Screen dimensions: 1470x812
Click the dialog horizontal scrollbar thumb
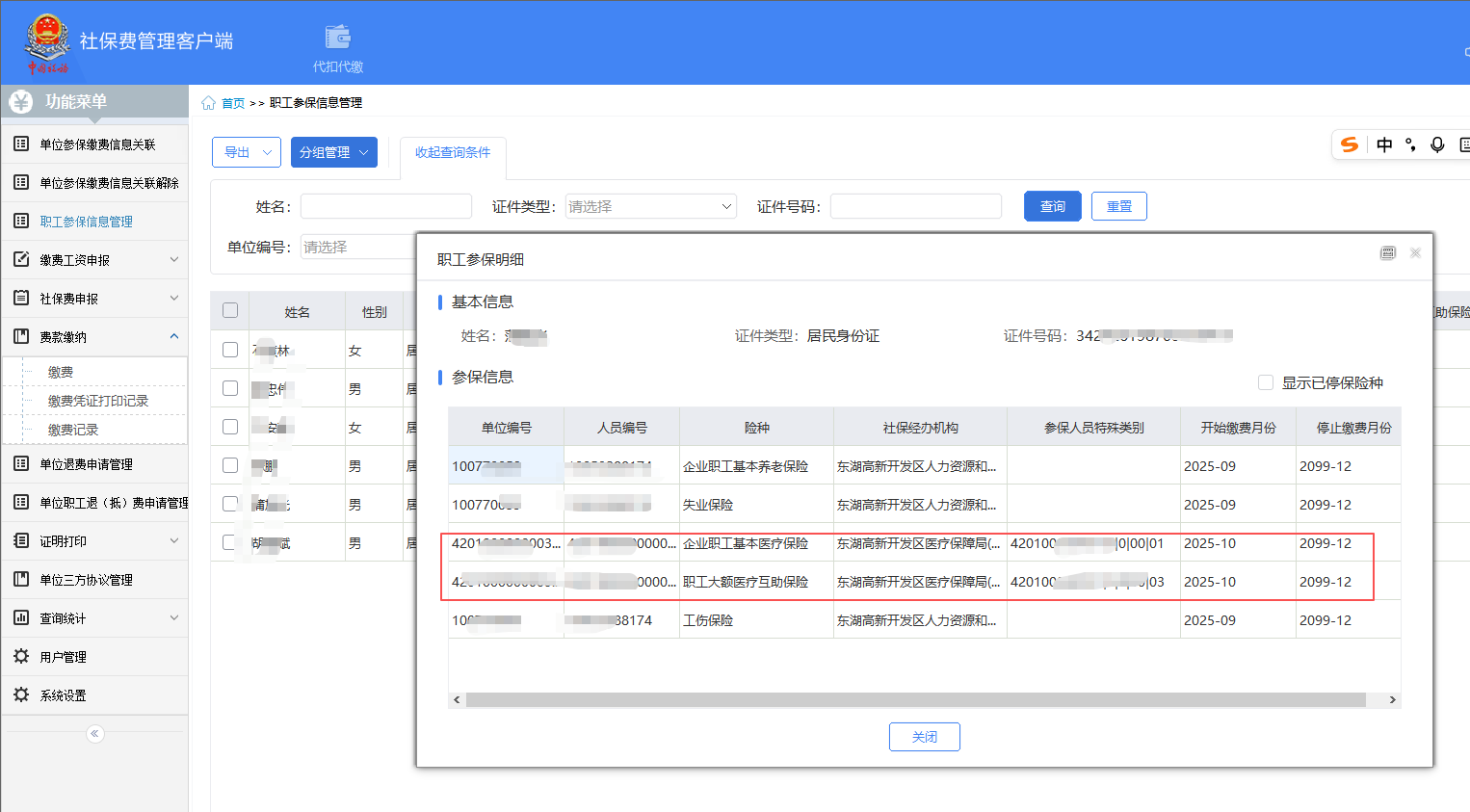click(916, 700)
